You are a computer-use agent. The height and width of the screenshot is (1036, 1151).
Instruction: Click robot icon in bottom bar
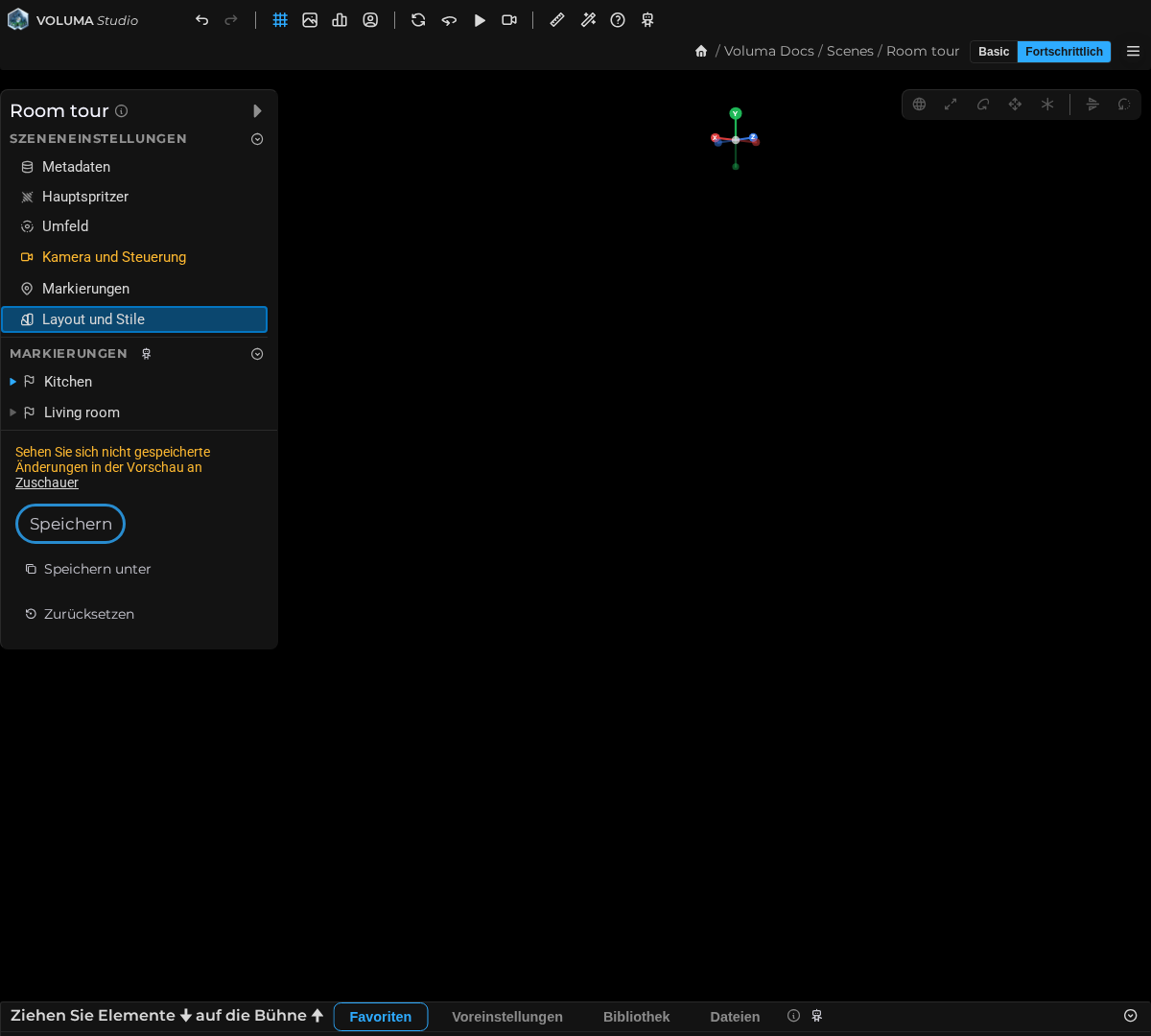(x=817, y=1016)
